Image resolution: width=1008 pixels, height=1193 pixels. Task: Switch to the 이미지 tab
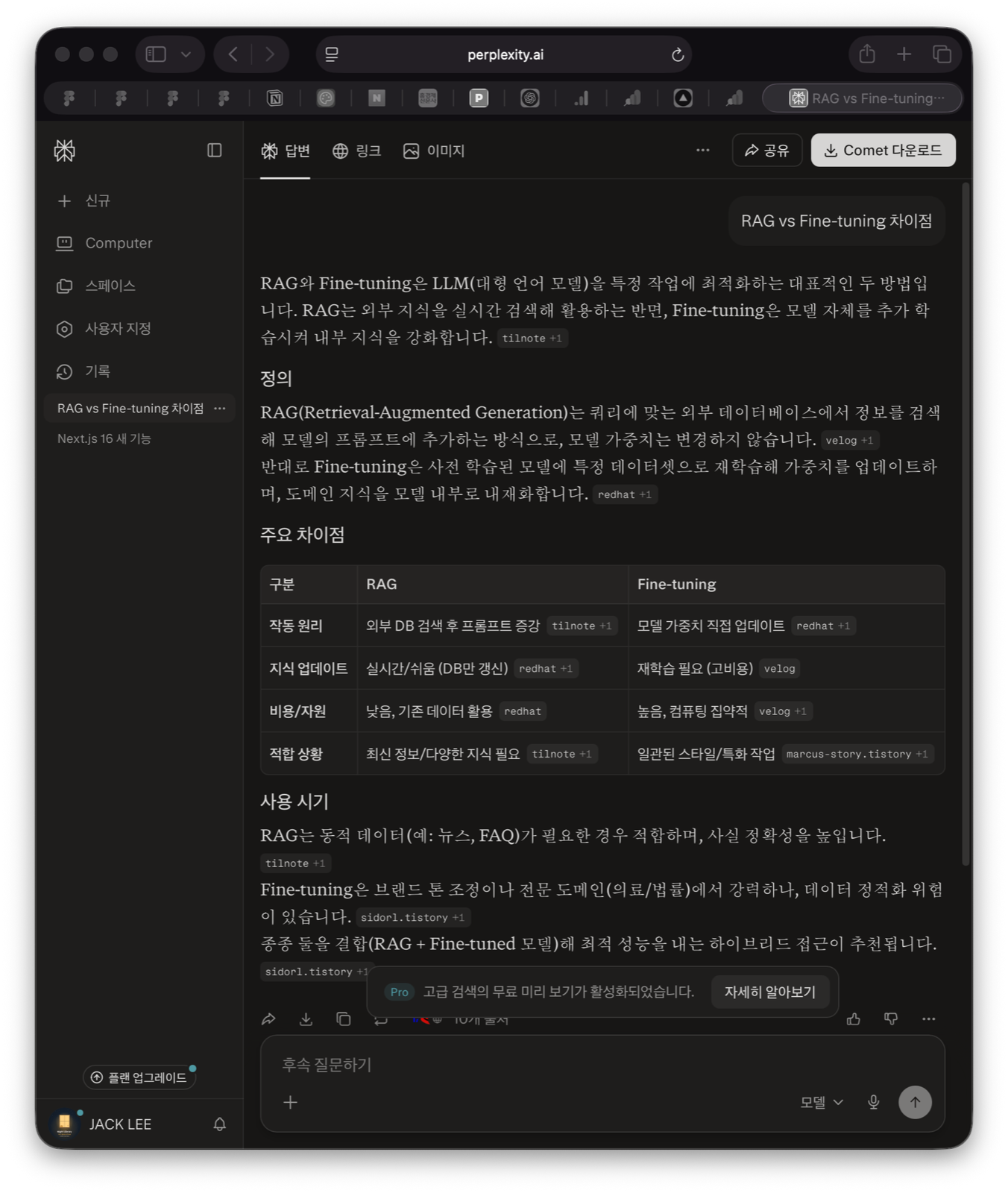(x=433, y=151)
